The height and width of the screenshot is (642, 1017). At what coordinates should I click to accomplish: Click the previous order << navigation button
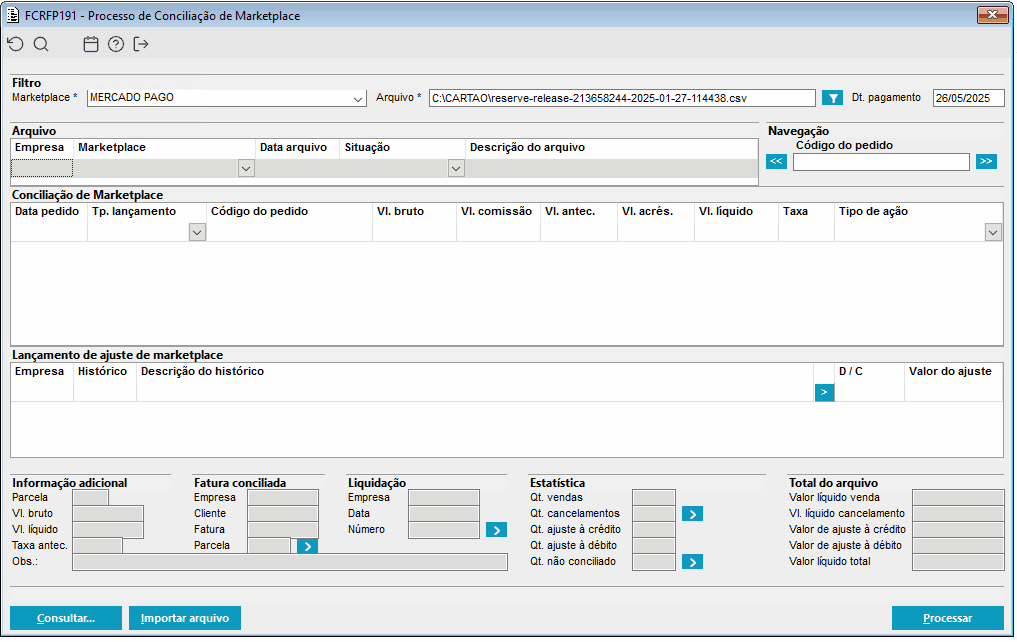776,161
